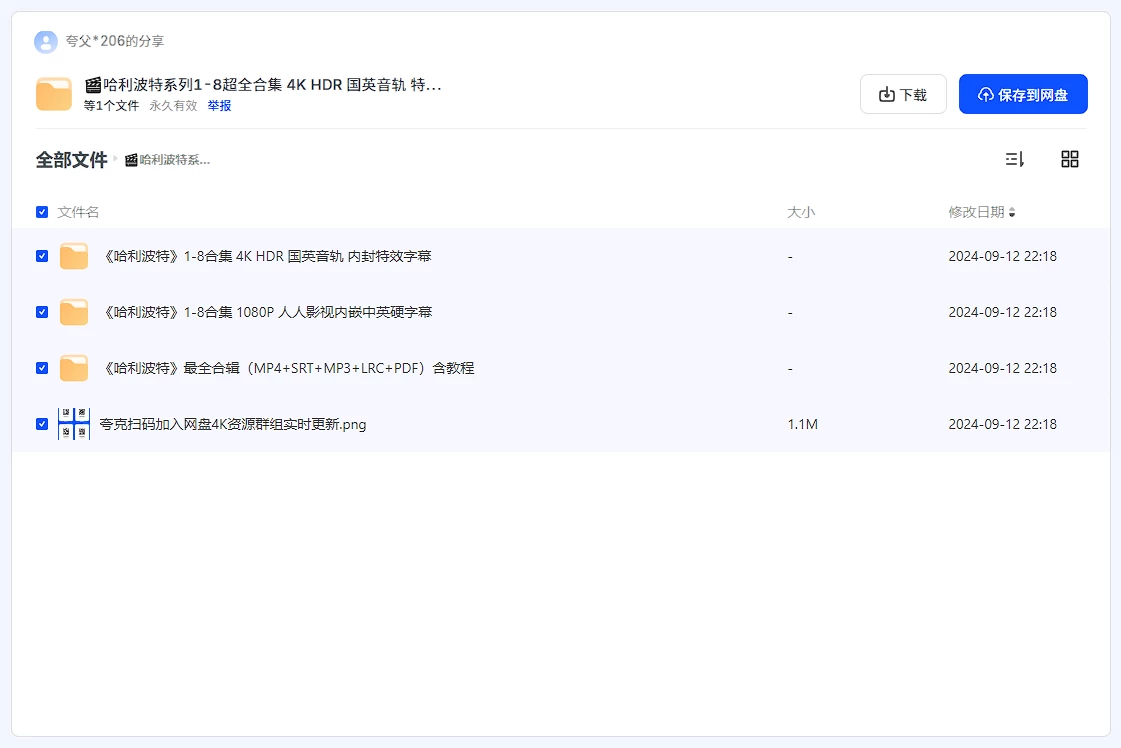Click the sharer's profile avatar icon
The height and width of the screenshot is (748, 1121).
[x=45, y=41]
